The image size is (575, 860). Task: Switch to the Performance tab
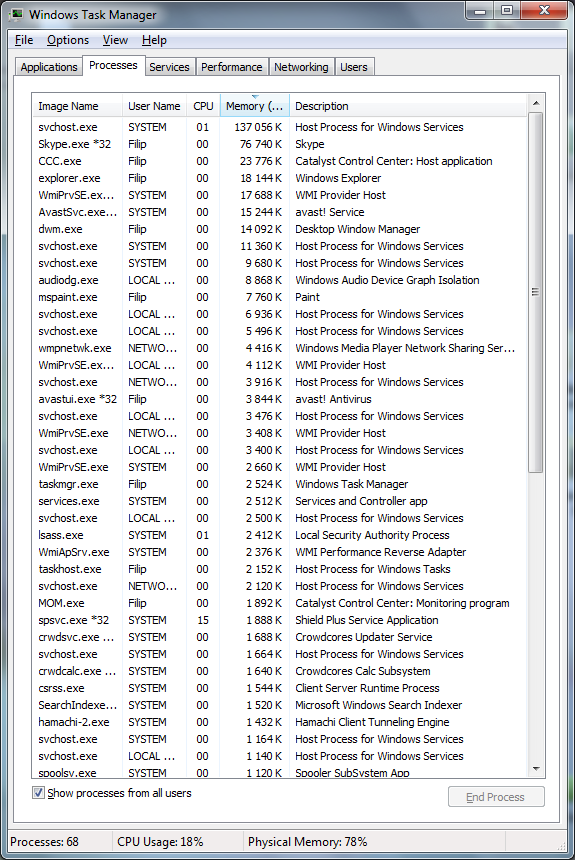pos(232,67)
